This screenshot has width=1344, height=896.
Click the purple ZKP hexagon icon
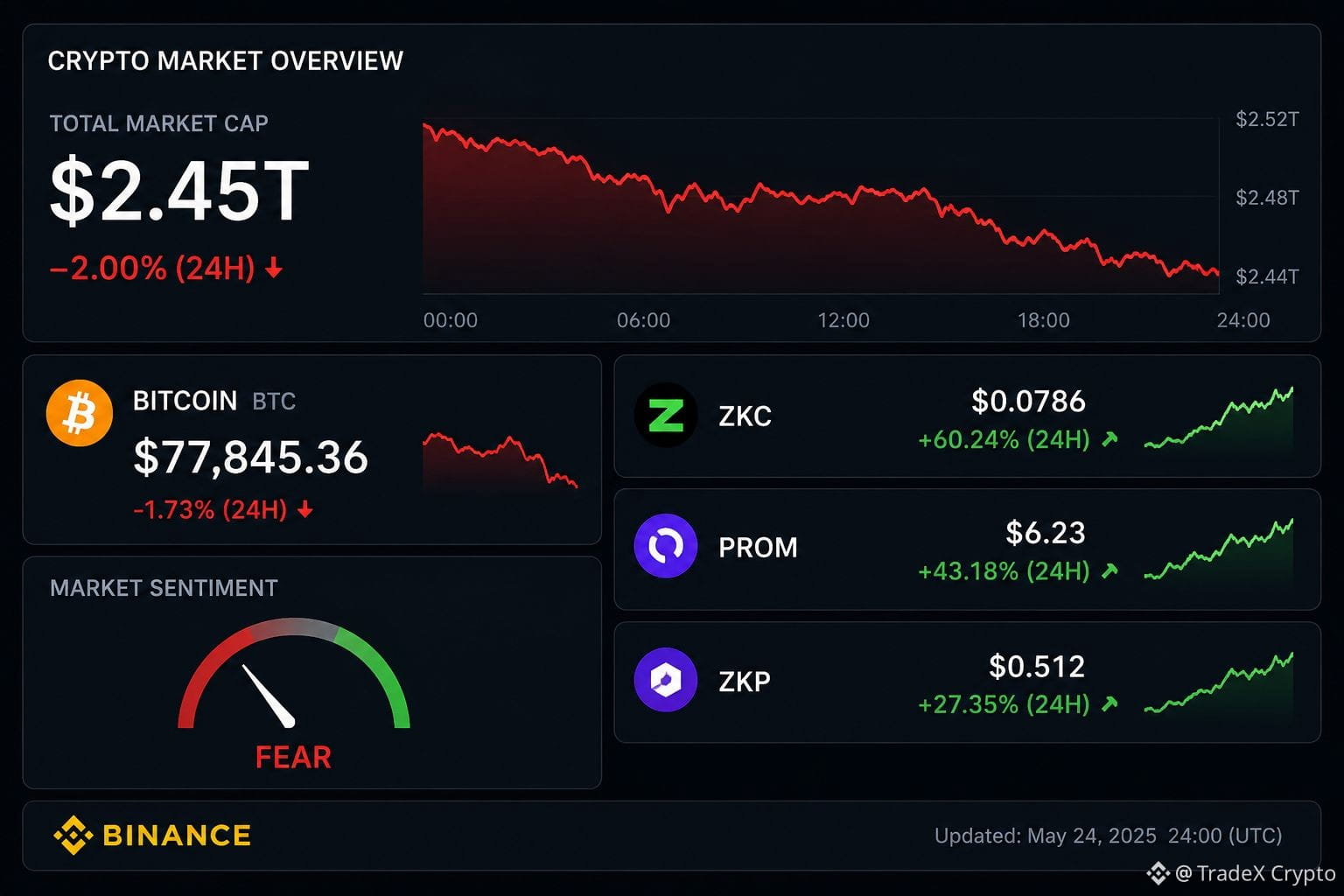[x=666, y=680]
